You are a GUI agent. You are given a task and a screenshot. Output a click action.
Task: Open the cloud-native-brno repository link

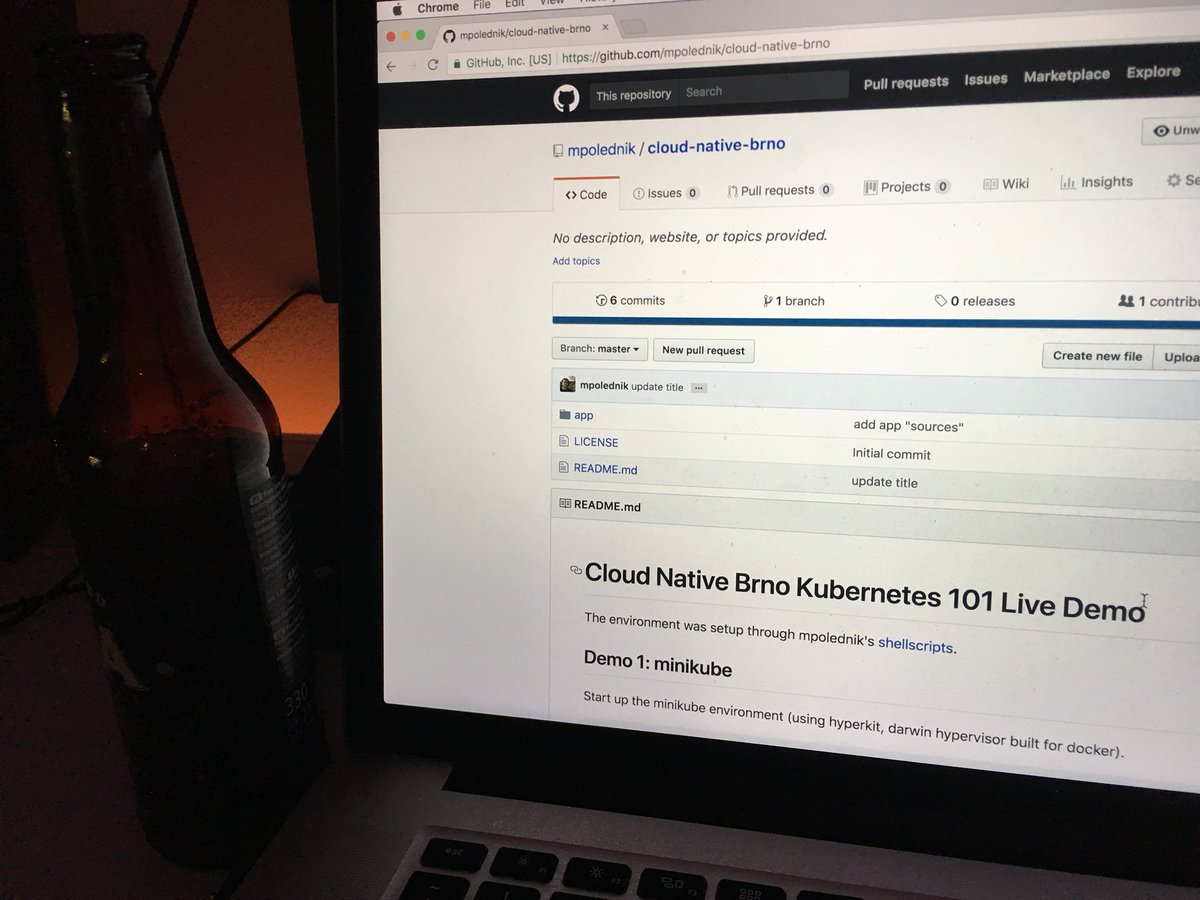[x=716, y=146]
